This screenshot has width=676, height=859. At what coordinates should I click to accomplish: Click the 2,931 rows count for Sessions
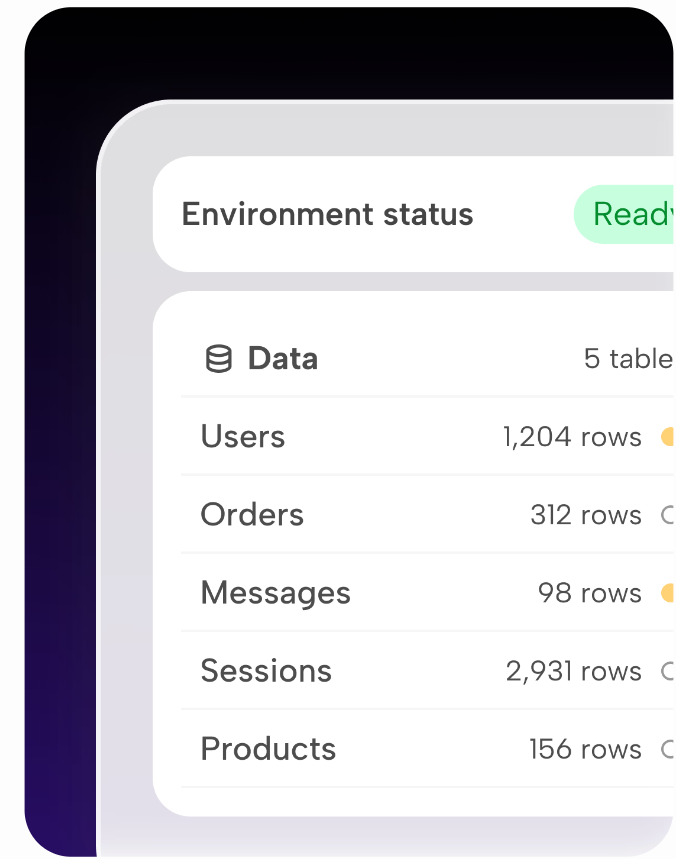(572, 670)
